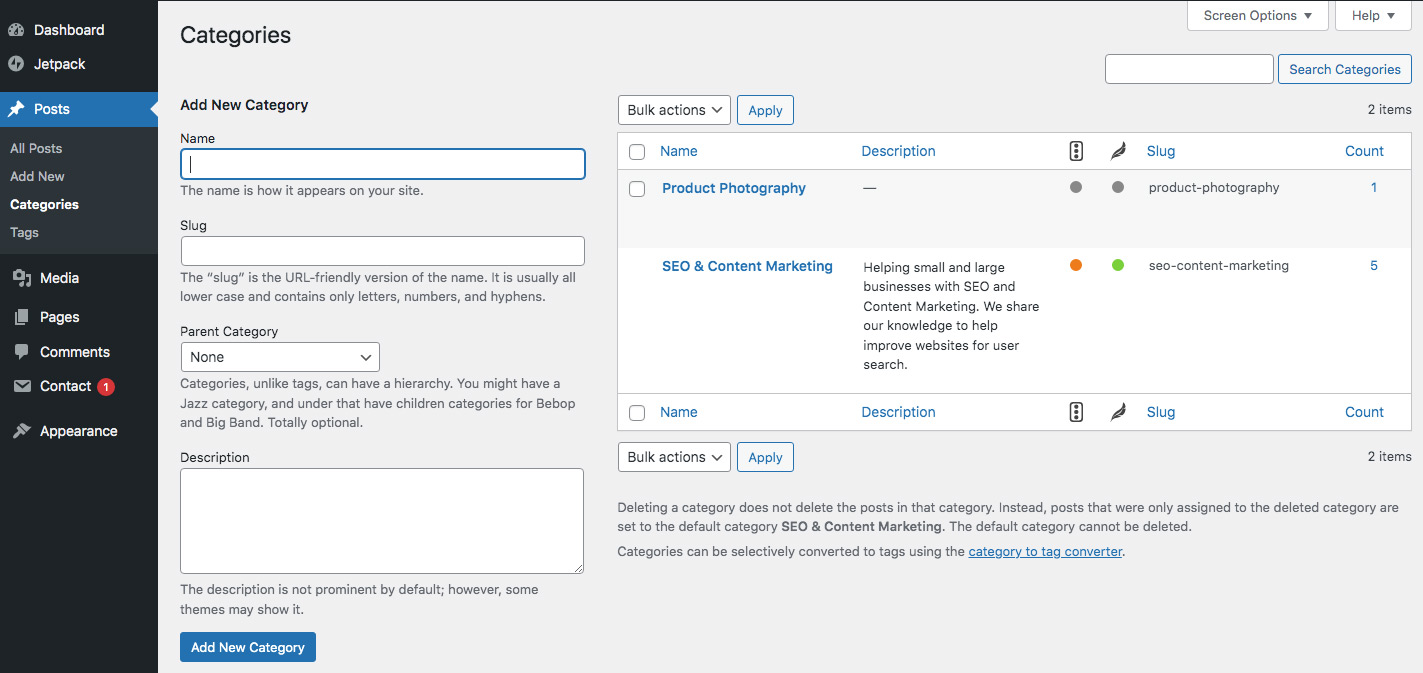The width and height of the screenshot is (1423, 673).
Task: Click the readability feather column header icon
Action: click(1117, 150)
